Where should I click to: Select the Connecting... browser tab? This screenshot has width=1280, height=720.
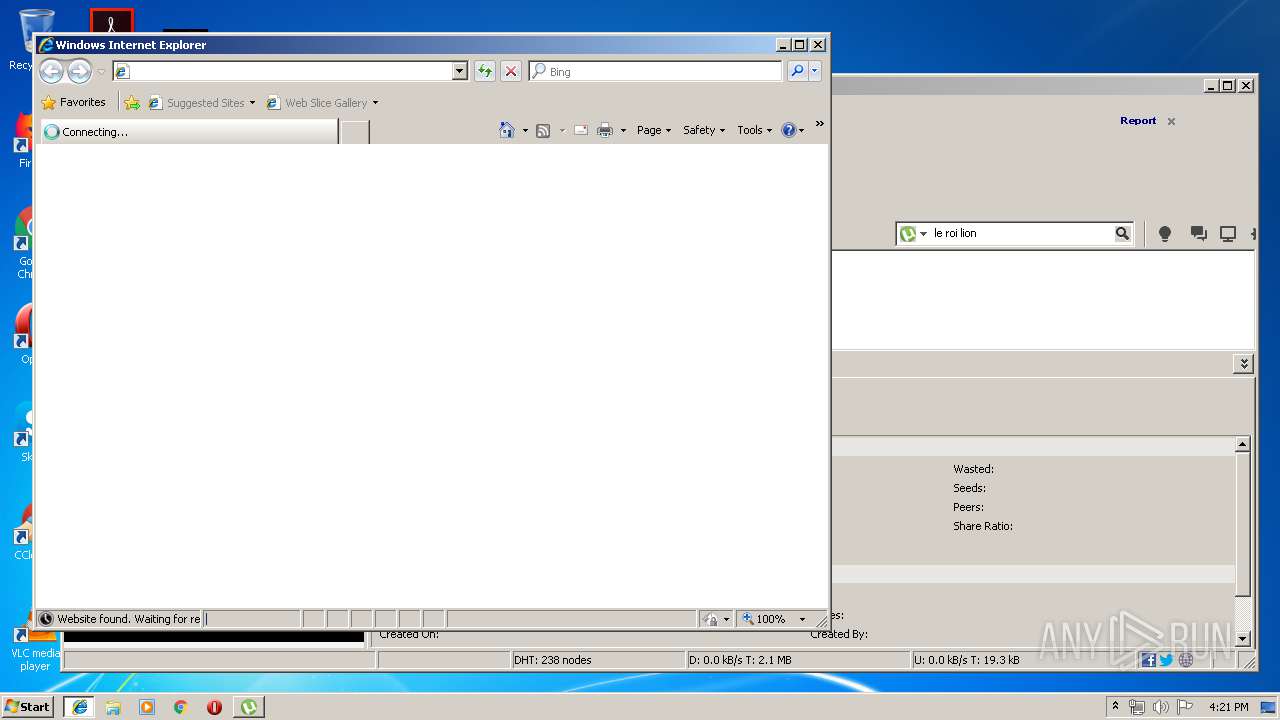pyautogui.click(x=188, y=131)
